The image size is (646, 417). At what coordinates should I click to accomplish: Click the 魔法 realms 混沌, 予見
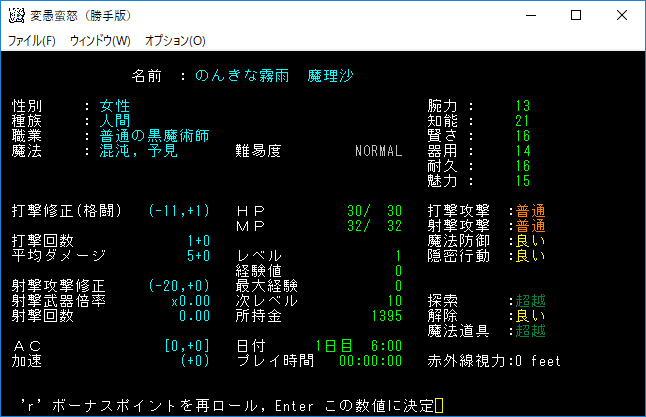pyautogui.click(x=138, y=151)
